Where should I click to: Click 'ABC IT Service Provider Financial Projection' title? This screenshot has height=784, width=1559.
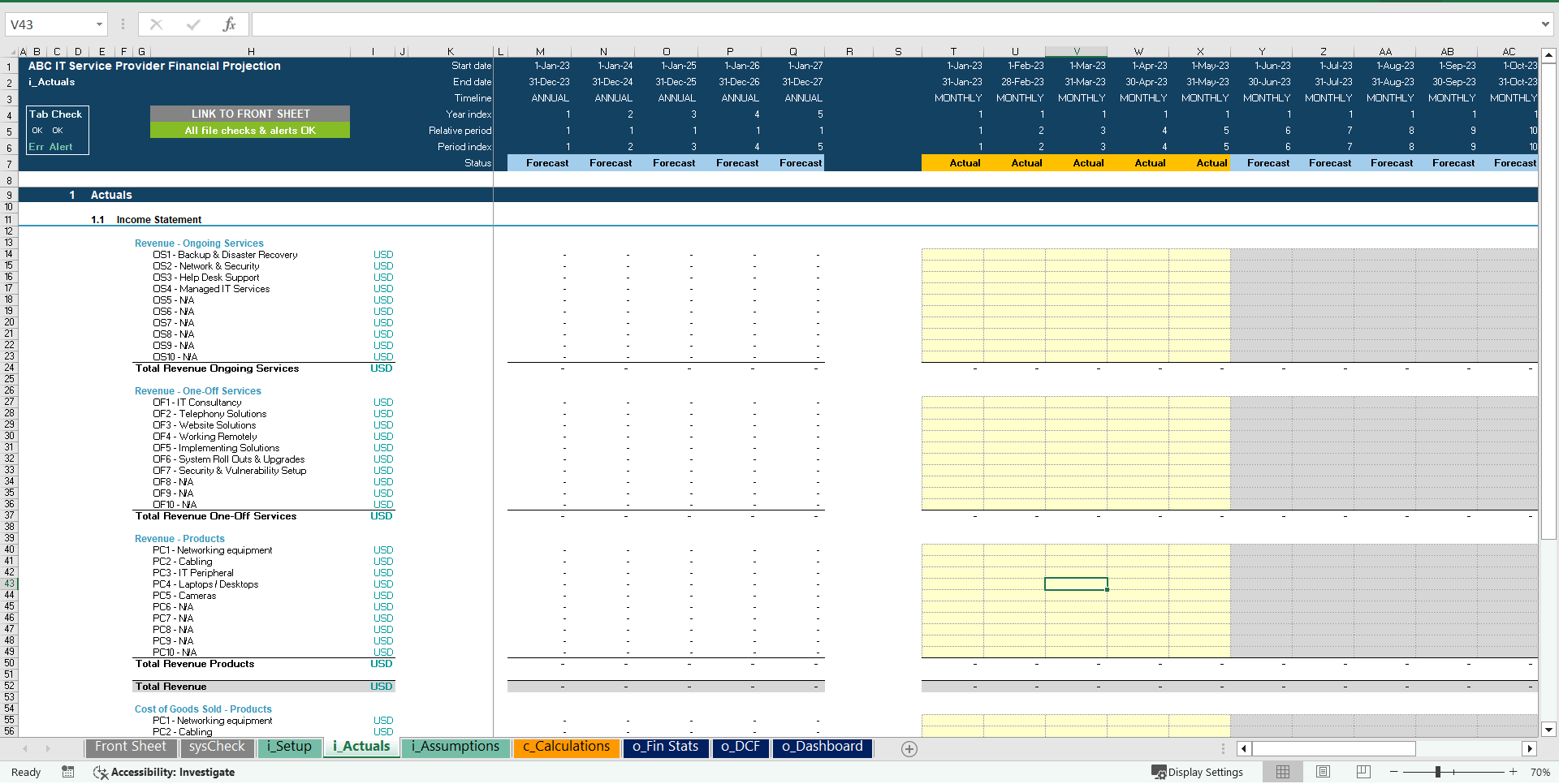154,66
